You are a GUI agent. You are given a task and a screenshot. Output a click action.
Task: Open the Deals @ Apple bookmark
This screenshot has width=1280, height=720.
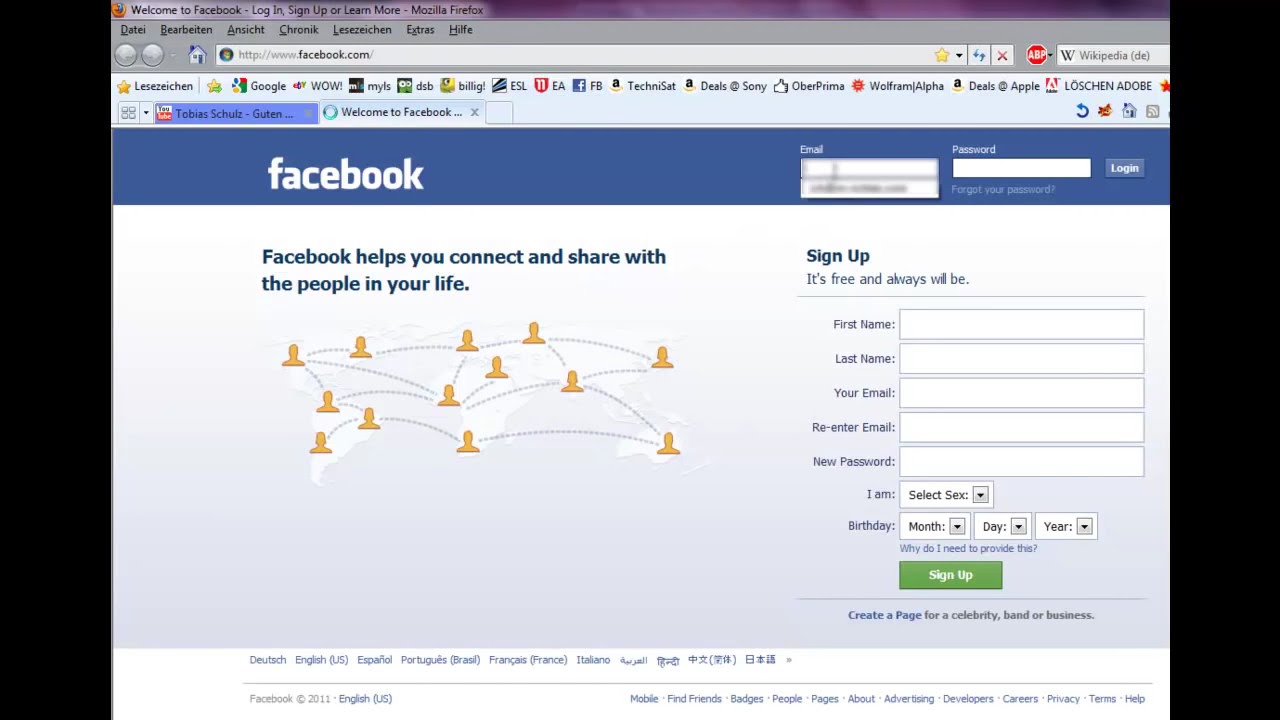(x=996, y=86)
